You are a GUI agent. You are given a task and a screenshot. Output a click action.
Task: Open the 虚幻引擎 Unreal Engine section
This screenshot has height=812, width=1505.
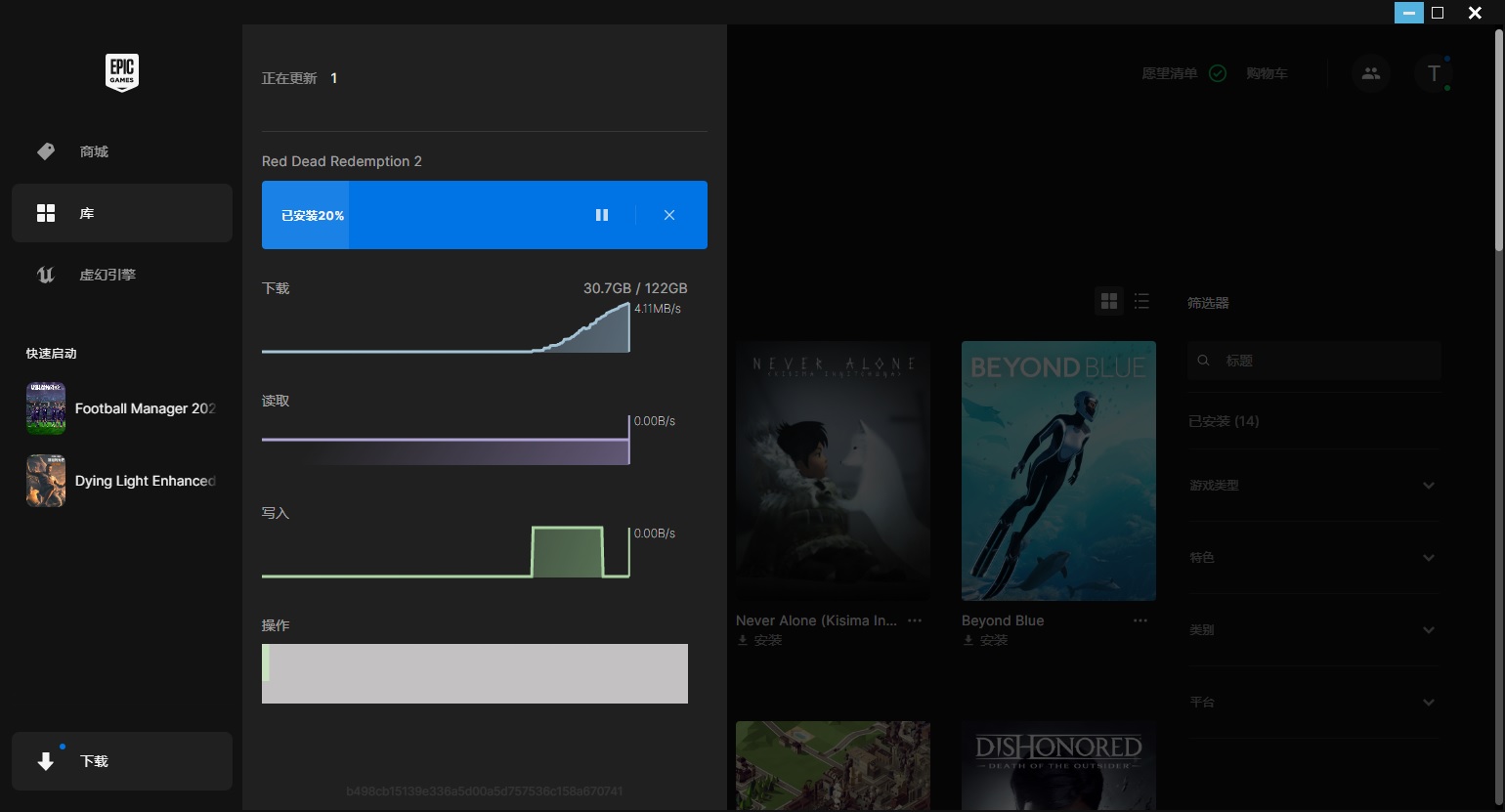point(122,275)
